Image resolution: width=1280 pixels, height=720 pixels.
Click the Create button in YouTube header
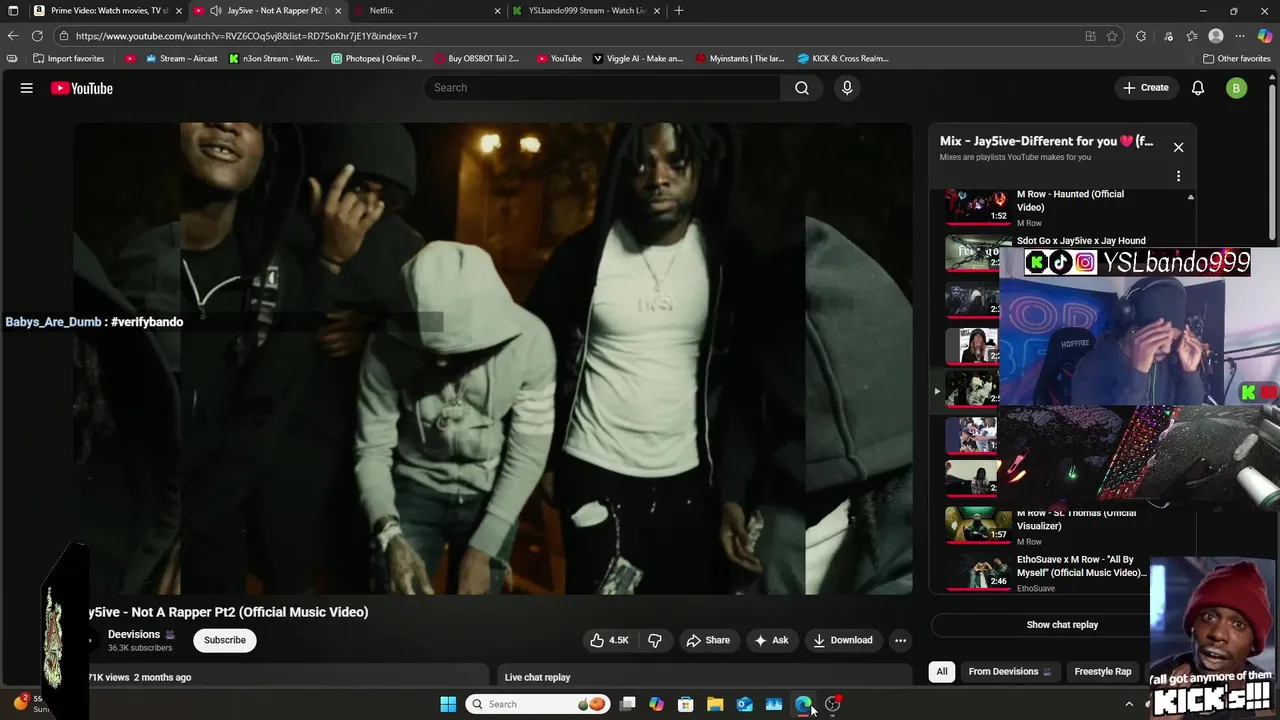click(1145, 88)
